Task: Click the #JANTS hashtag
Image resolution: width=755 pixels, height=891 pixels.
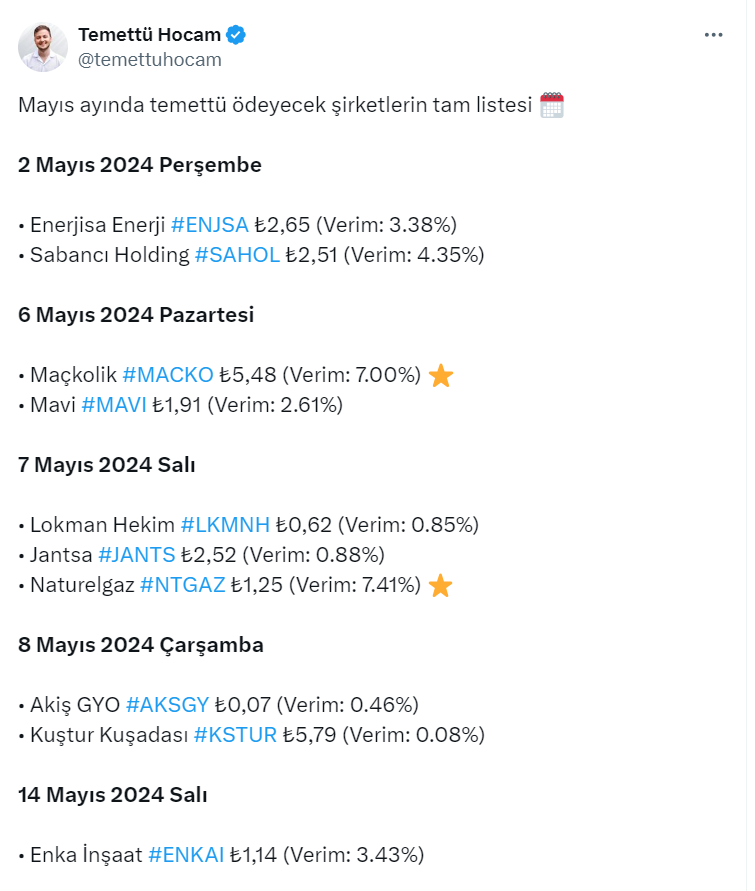Action: tap(137, 555)
